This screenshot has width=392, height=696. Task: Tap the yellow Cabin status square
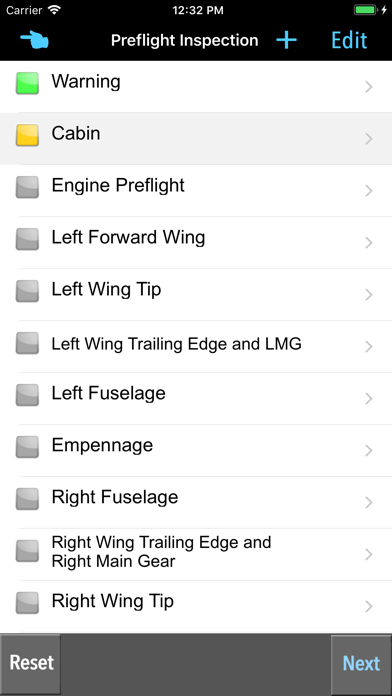27,135
